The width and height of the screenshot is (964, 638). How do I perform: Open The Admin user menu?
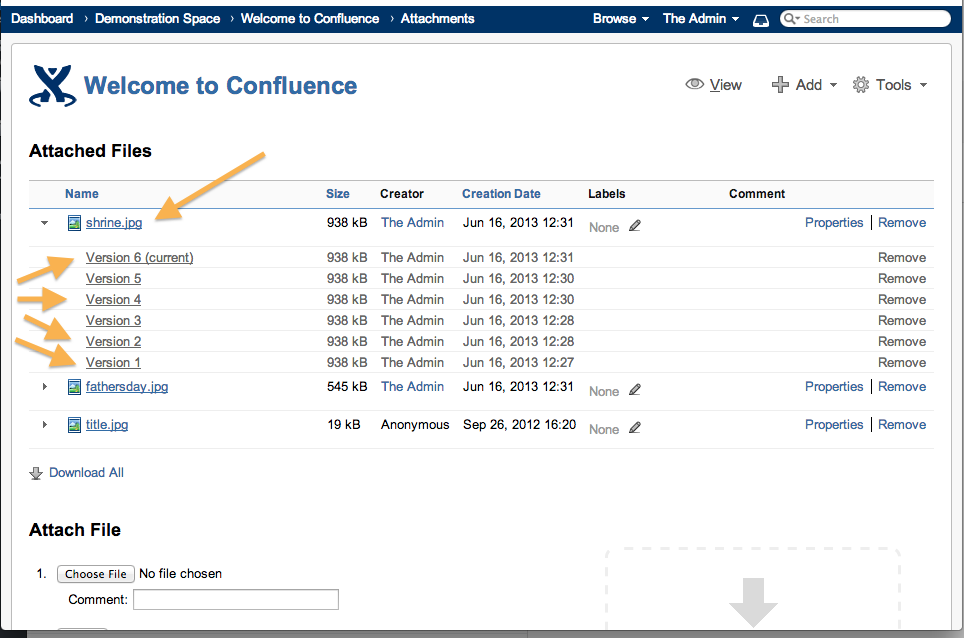pos(700,19)
